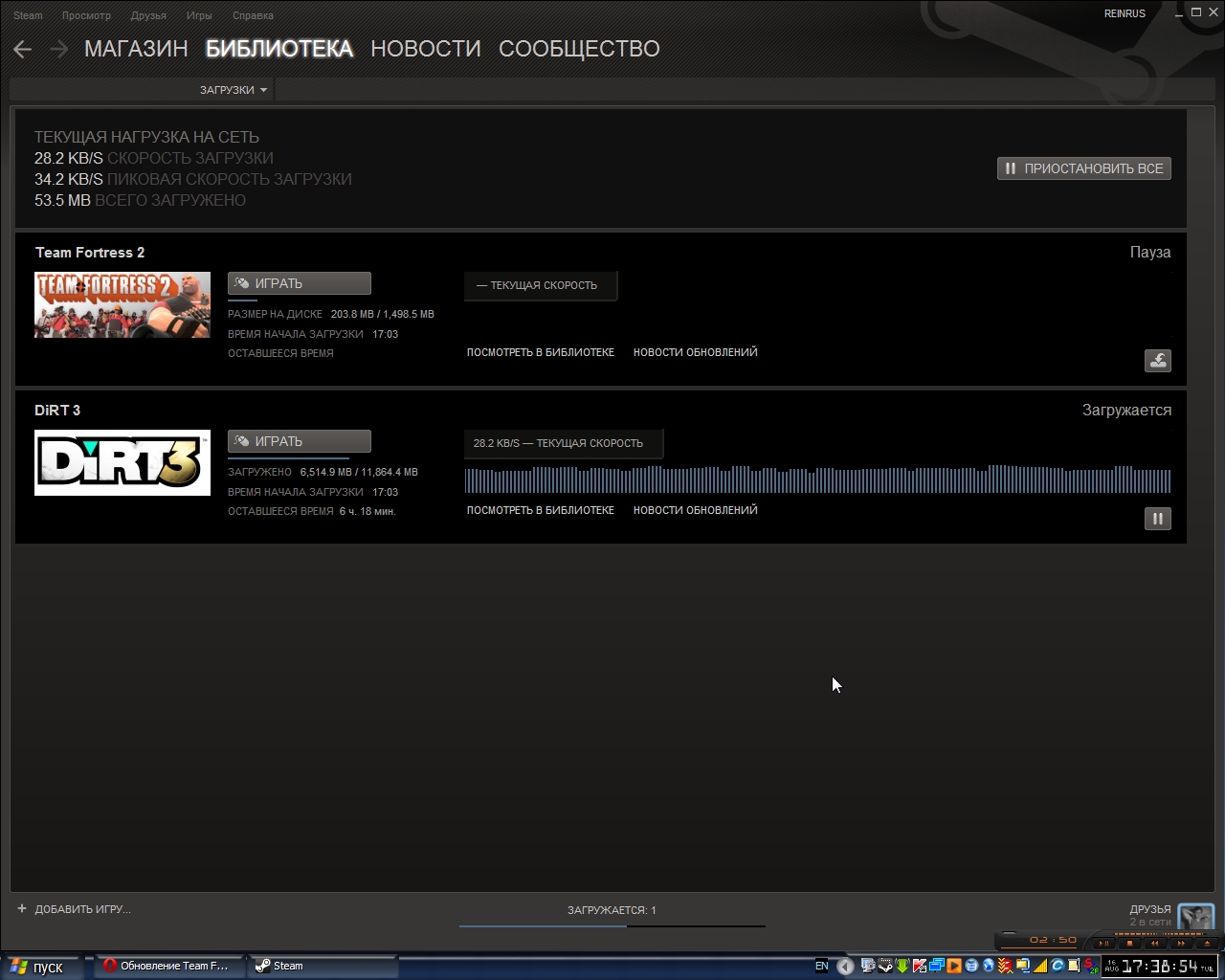Resume the Team Fortress 2 download
The width and height of the screenshot is (1225, 980).
1158,361
